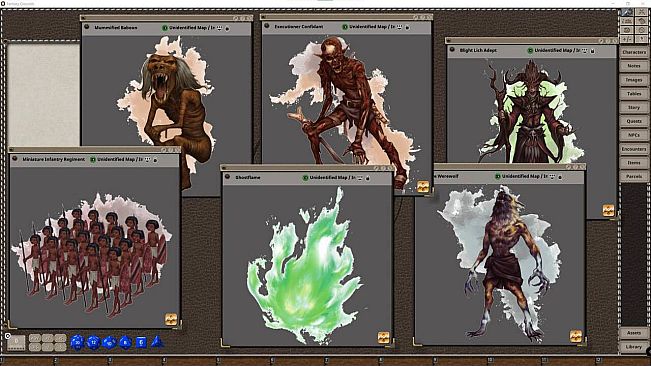
Task: Click the Executioner Confidant window link icon
Action: [267, 26]
